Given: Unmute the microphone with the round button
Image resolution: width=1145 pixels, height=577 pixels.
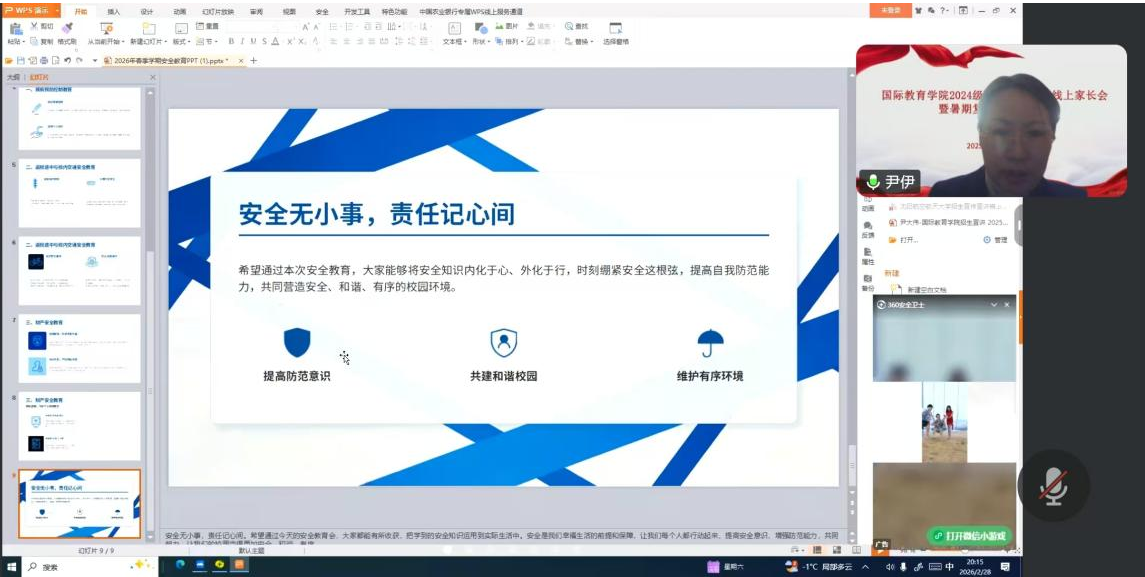Looking at the screenshot, I should [1052, 485].
